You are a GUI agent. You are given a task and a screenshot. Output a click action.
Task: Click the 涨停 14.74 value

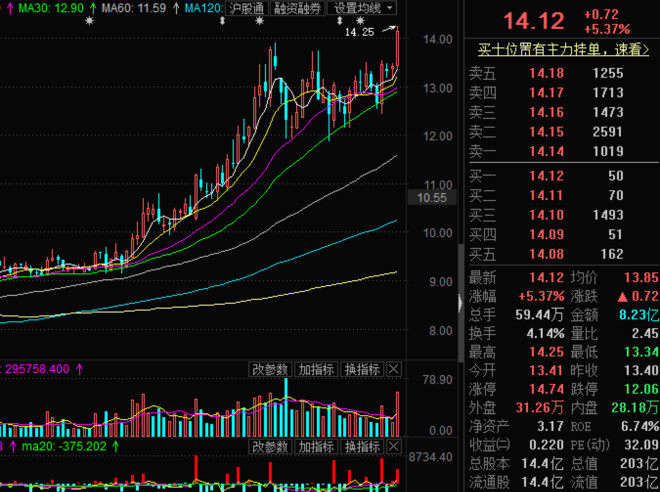coord(546,389)
